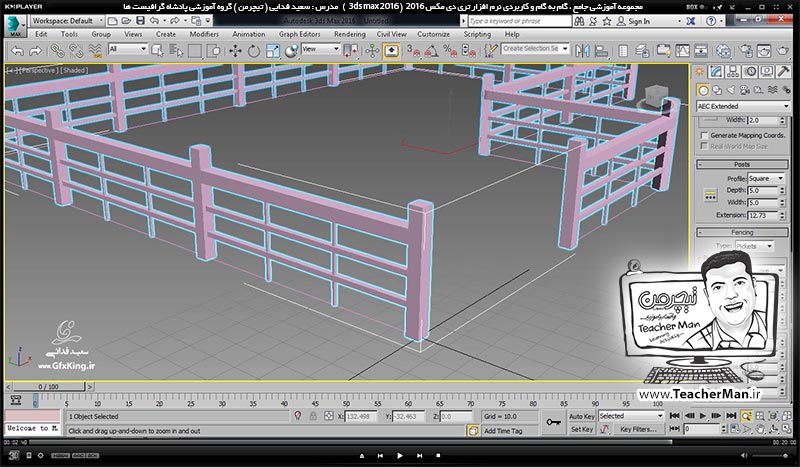This screenshot has height=467, width=800.
Task: Open the Select by Name list icon
Action: pyautogui.click(x=176, y=51)
